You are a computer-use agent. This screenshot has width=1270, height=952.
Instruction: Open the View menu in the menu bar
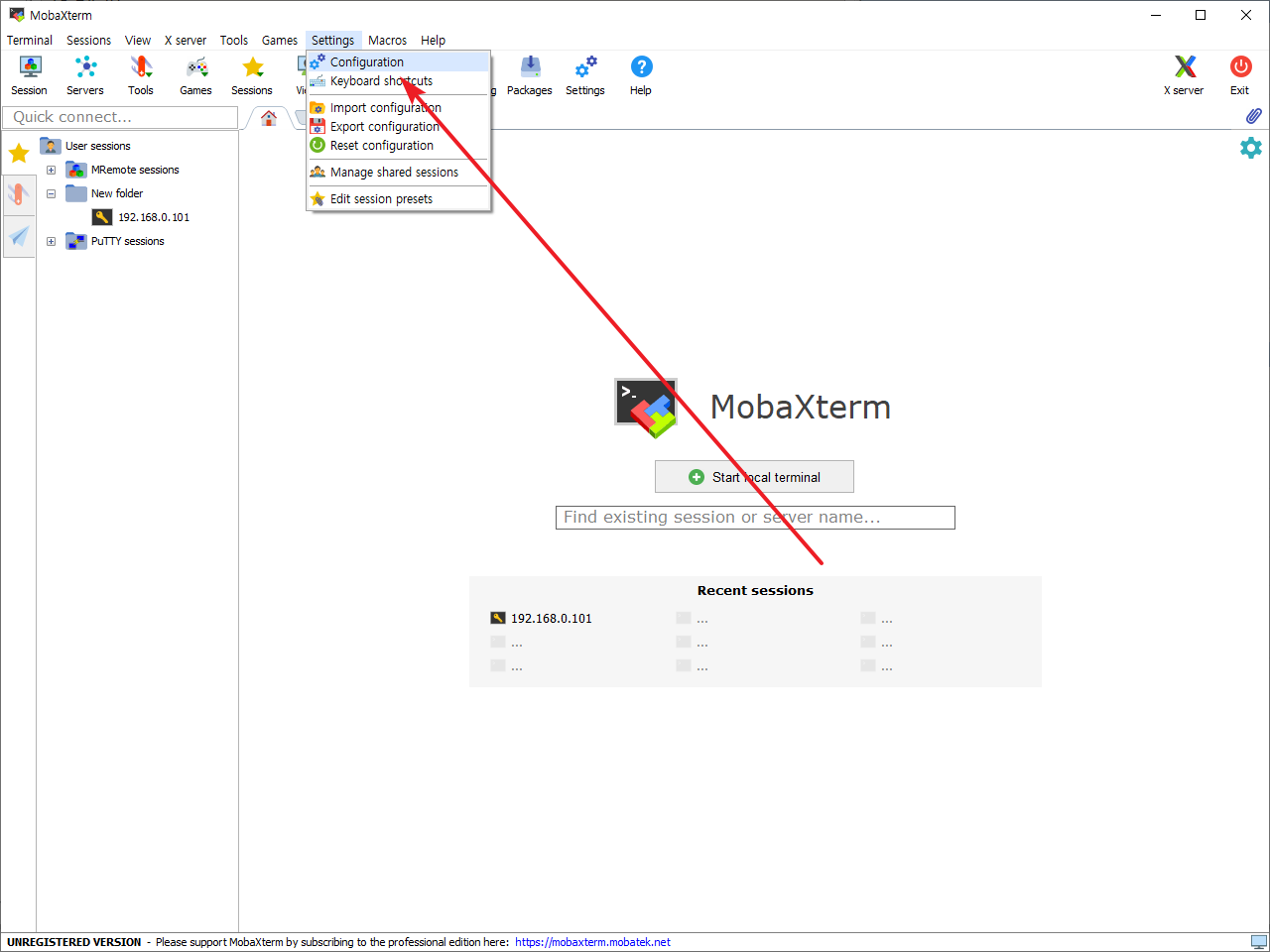point(138,41)
